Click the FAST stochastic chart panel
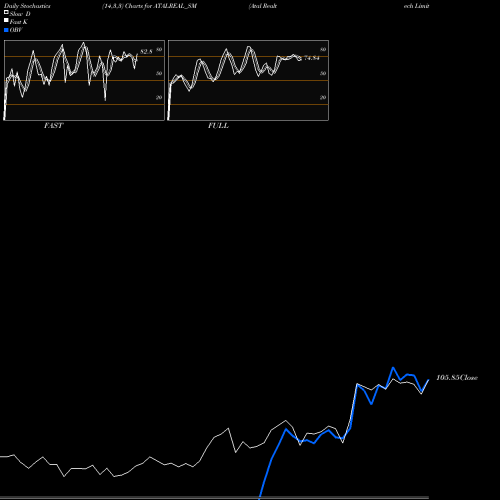Image resolution: width=500 pixels, height=500 pixels. [84, 80]
